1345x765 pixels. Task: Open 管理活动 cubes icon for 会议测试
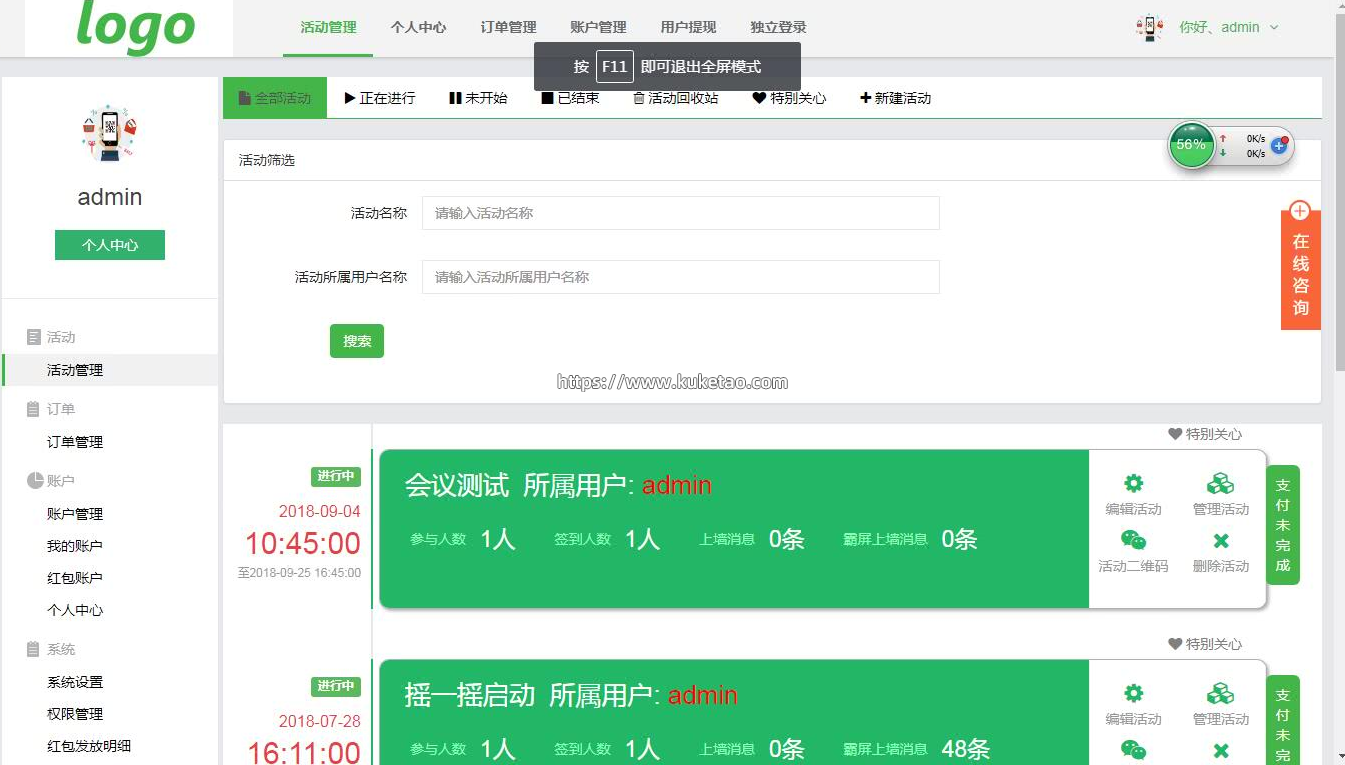point(1220,484)
